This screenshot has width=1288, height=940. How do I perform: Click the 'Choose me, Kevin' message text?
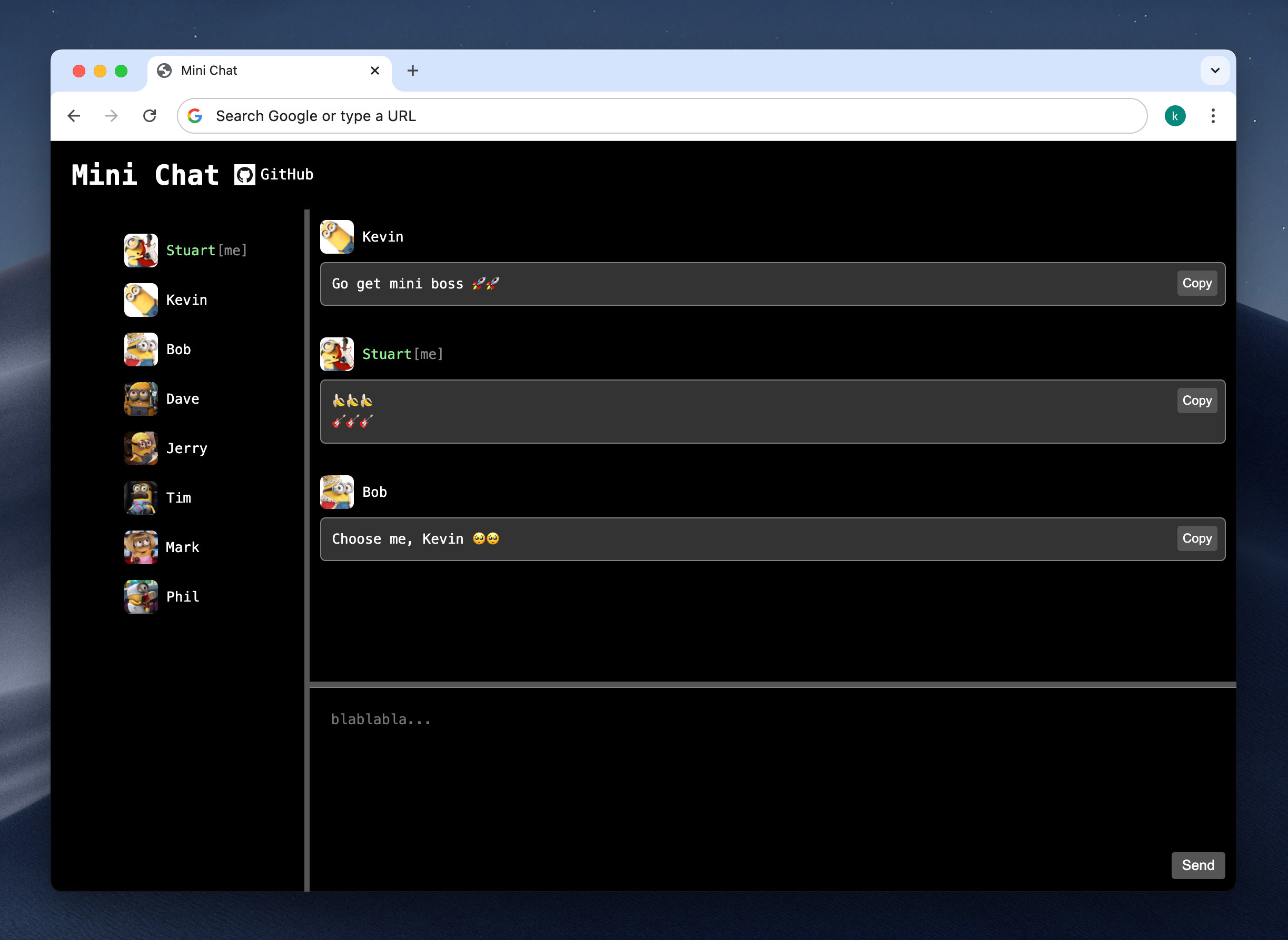click(x=415, y=539)
